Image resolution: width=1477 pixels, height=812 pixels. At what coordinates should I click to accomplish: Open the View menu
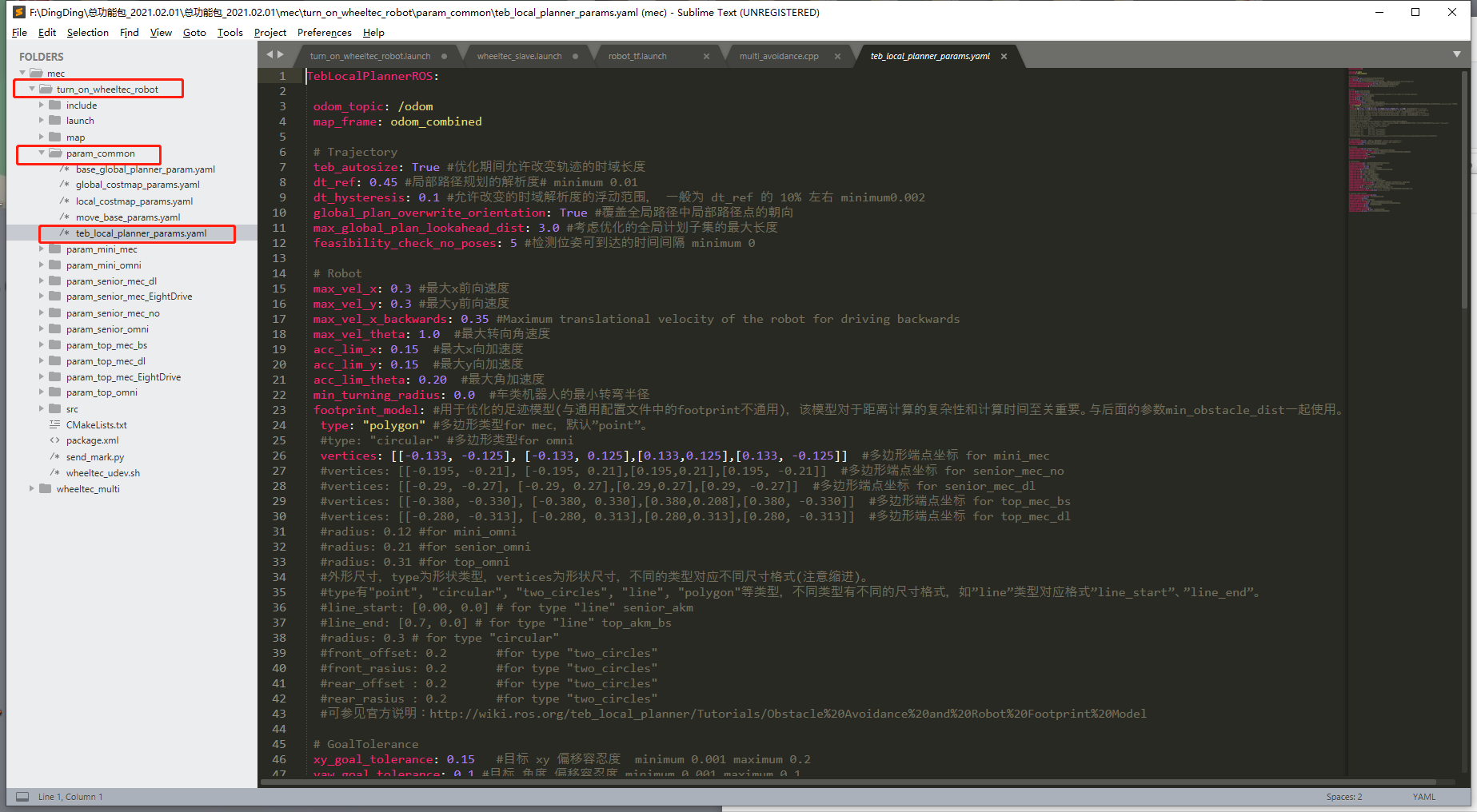(x=161, y=33)
